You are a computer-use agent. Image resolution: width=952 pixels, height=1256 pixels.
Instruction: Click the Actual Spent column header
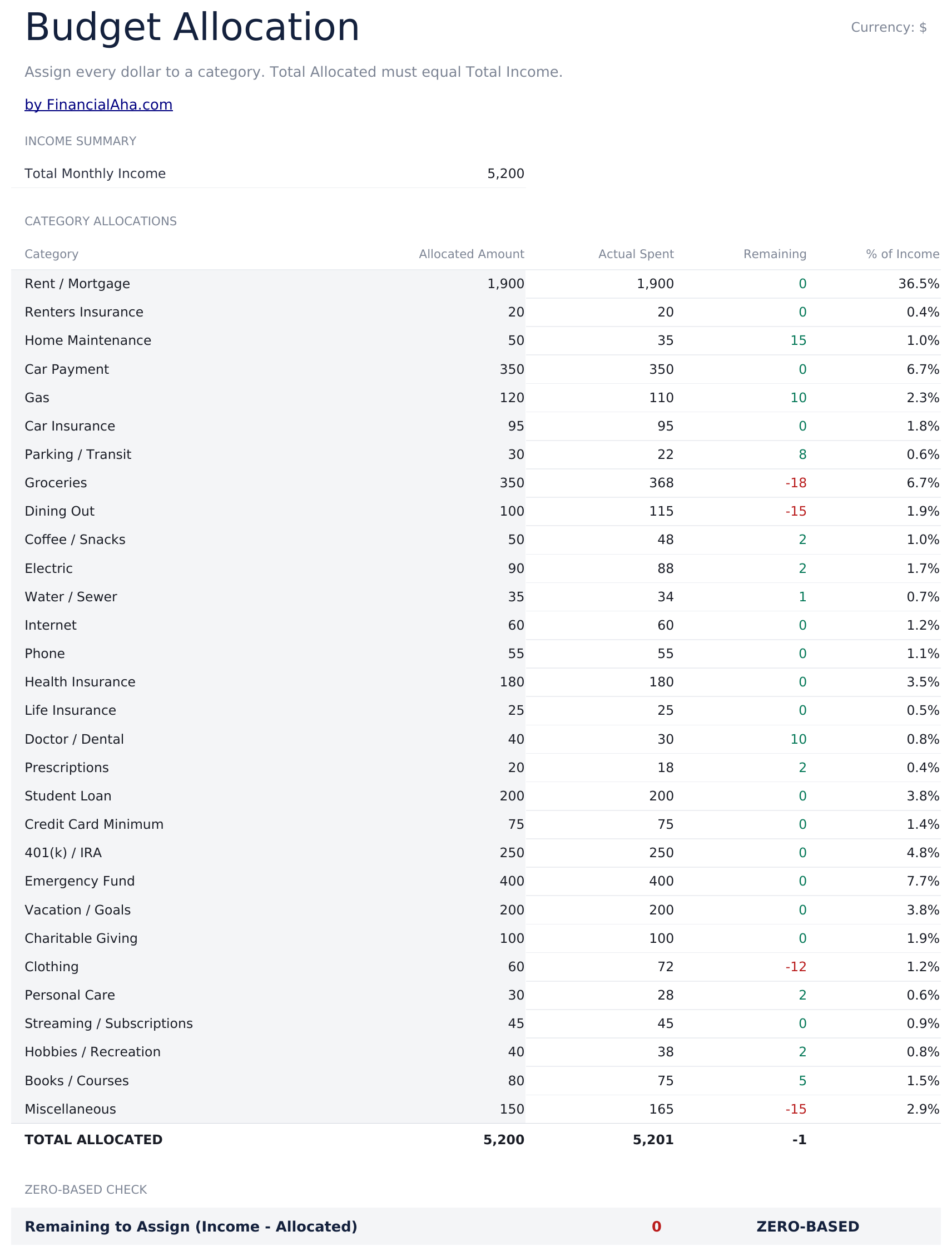(636, 254)
